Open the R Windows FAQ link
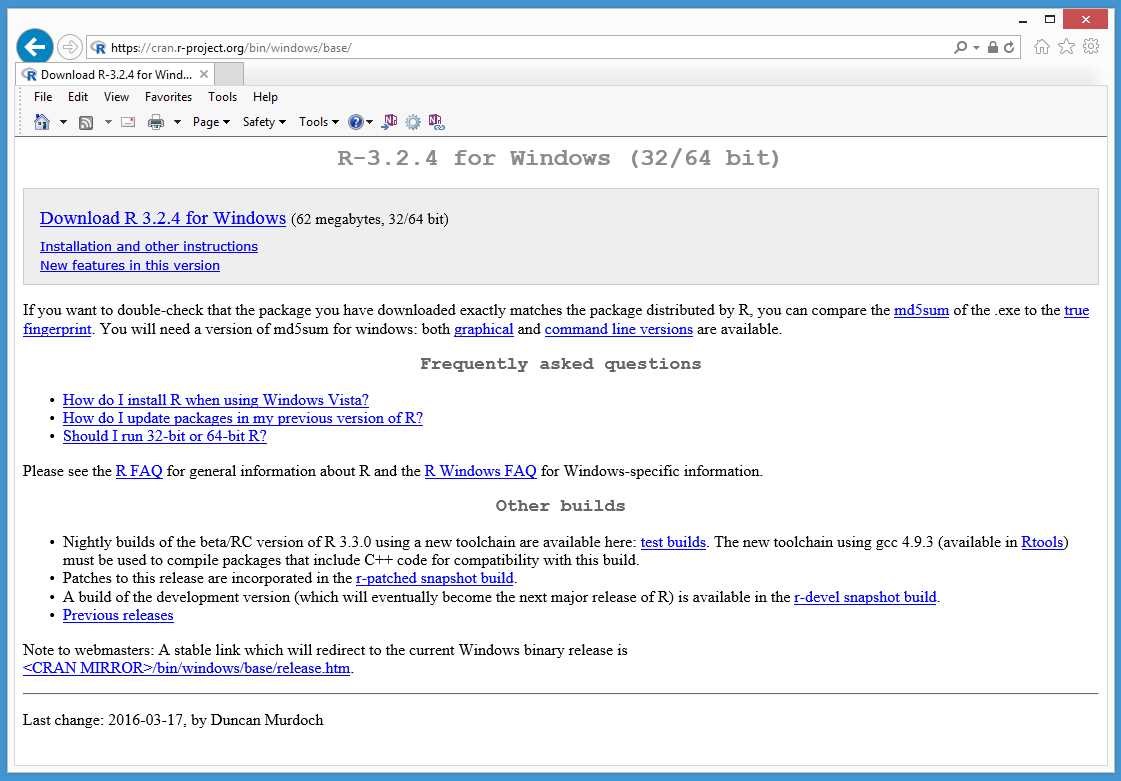Viewport: 1121px width, 781px height. (x=481, y=470)
